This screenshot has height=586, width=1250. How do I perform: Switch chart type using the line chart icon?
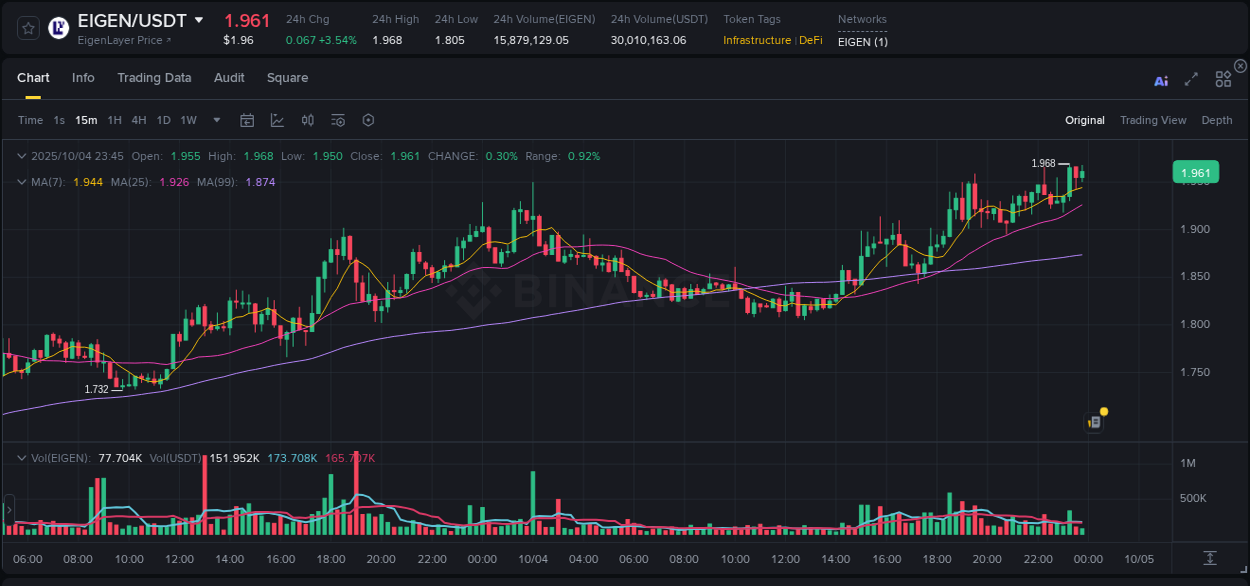(277, 120)
